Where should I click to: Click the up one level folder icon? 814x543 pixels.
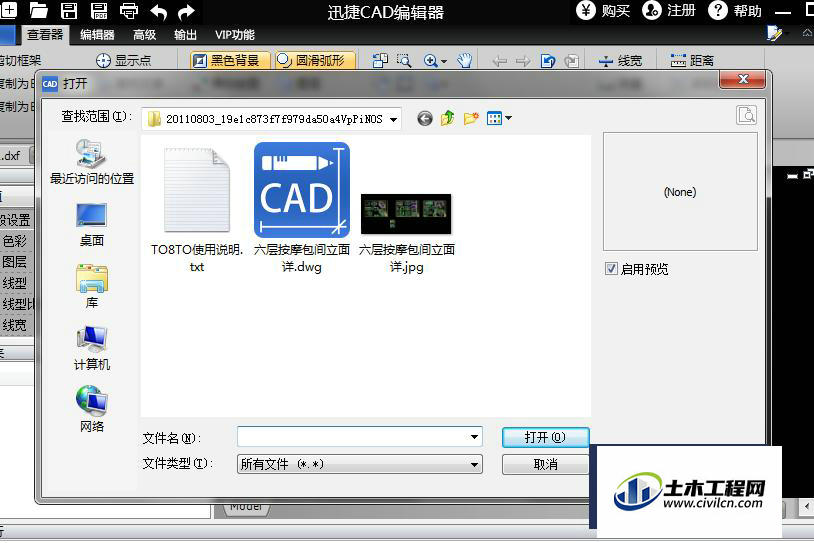tap(447, 118)
